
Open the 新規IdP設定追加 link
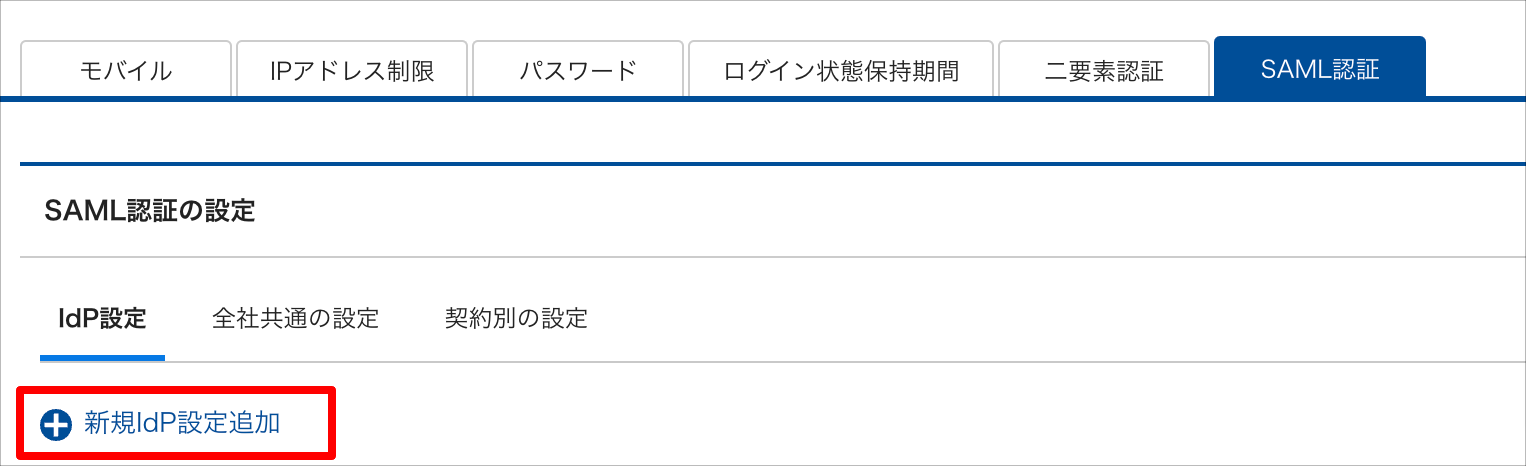coord(181,424)
